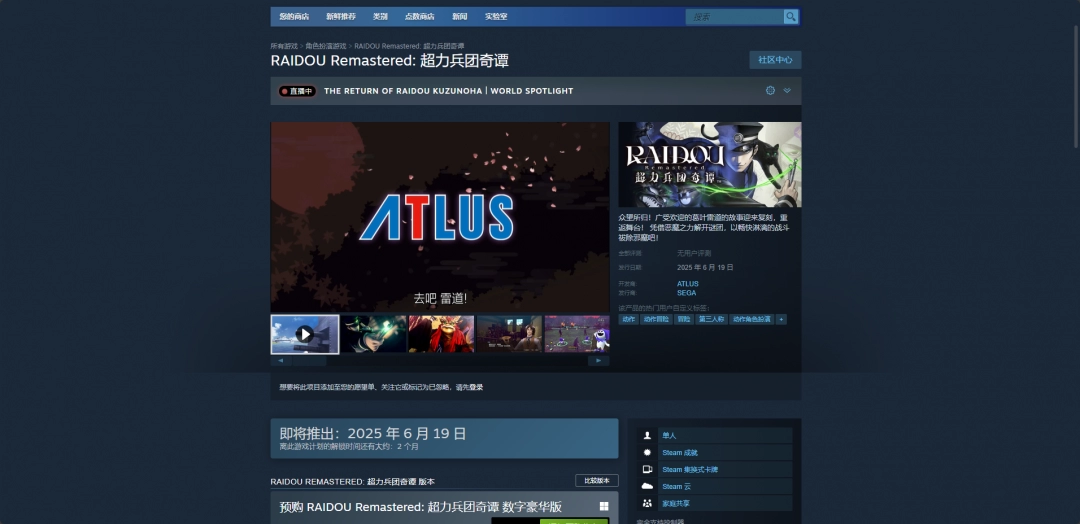Click 无用户评测 reviews text

[x=694, y=253]
